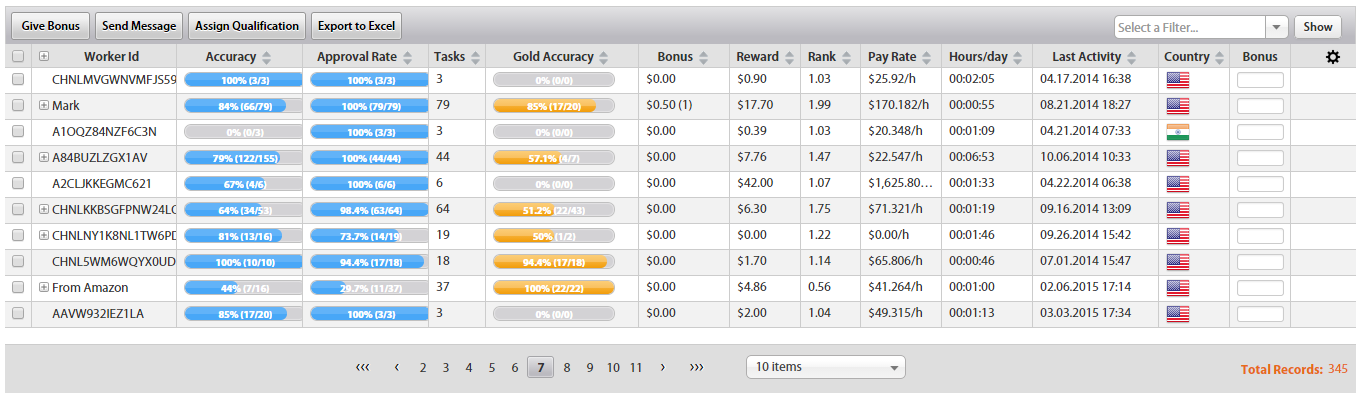Click the India flag for A1OQZ84NZF6C3N

(x=1178, y=131)
